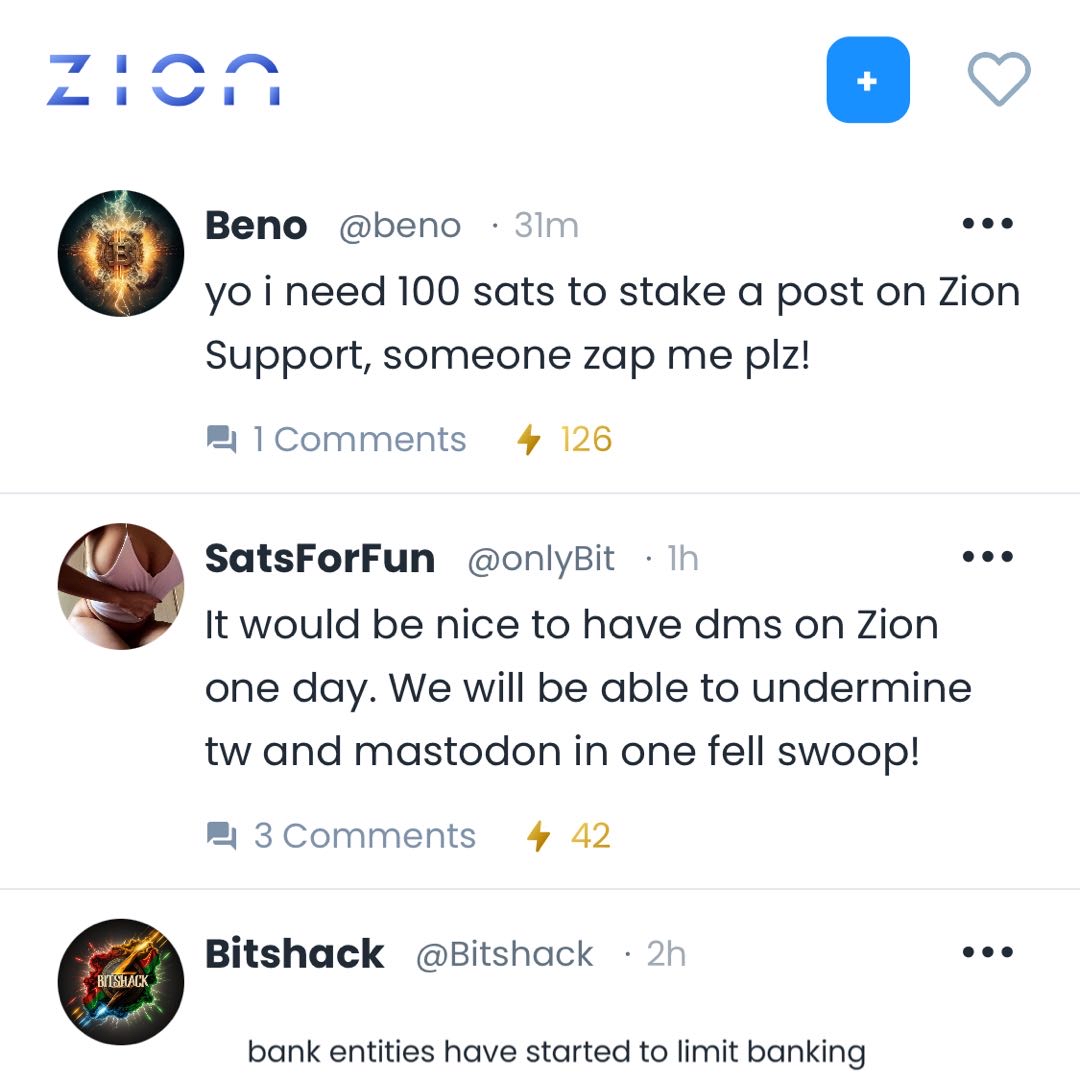Expand the three-dot menu on Bitshack's post

(x=987, y=953)
